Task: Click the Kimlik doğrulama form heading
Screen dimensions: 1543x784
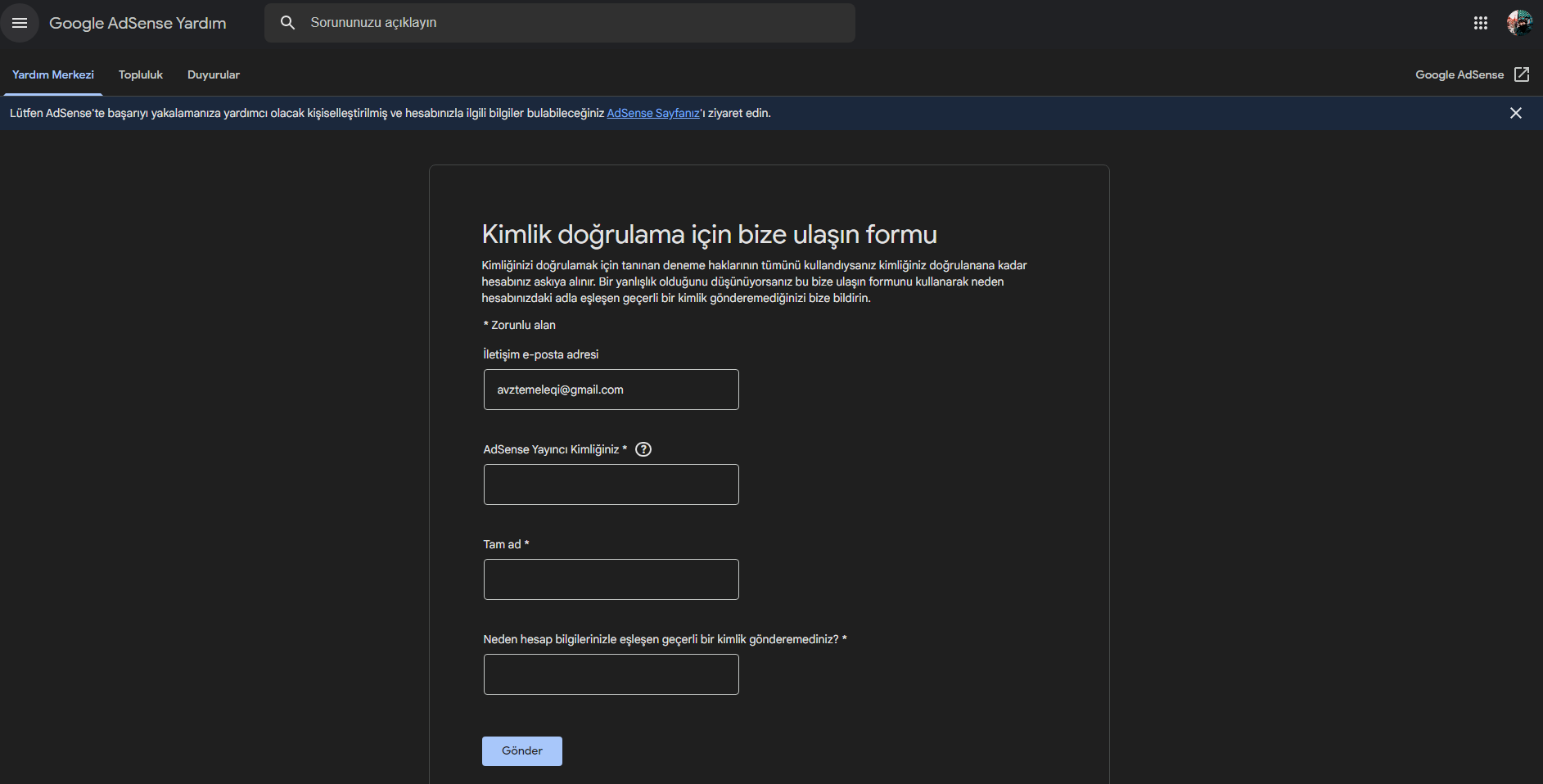Action: 709,235
